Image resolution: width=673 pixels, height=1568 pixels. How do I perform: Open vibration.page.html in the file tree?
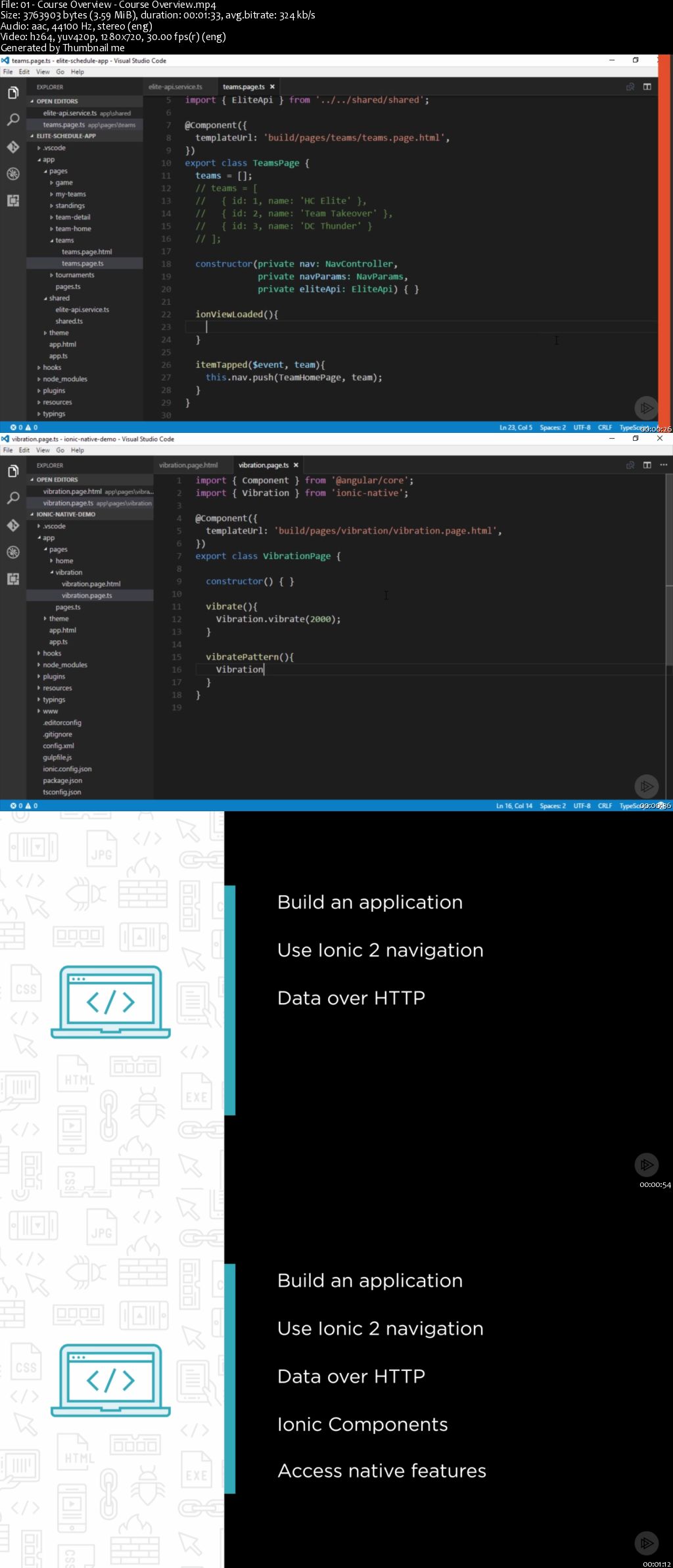pos(91,584)
